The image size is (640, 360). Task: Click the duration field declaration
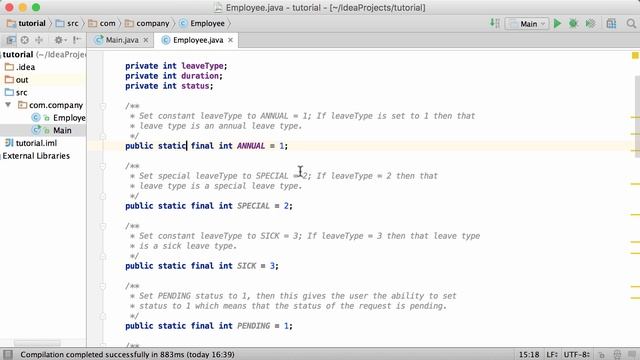(174, 76)
